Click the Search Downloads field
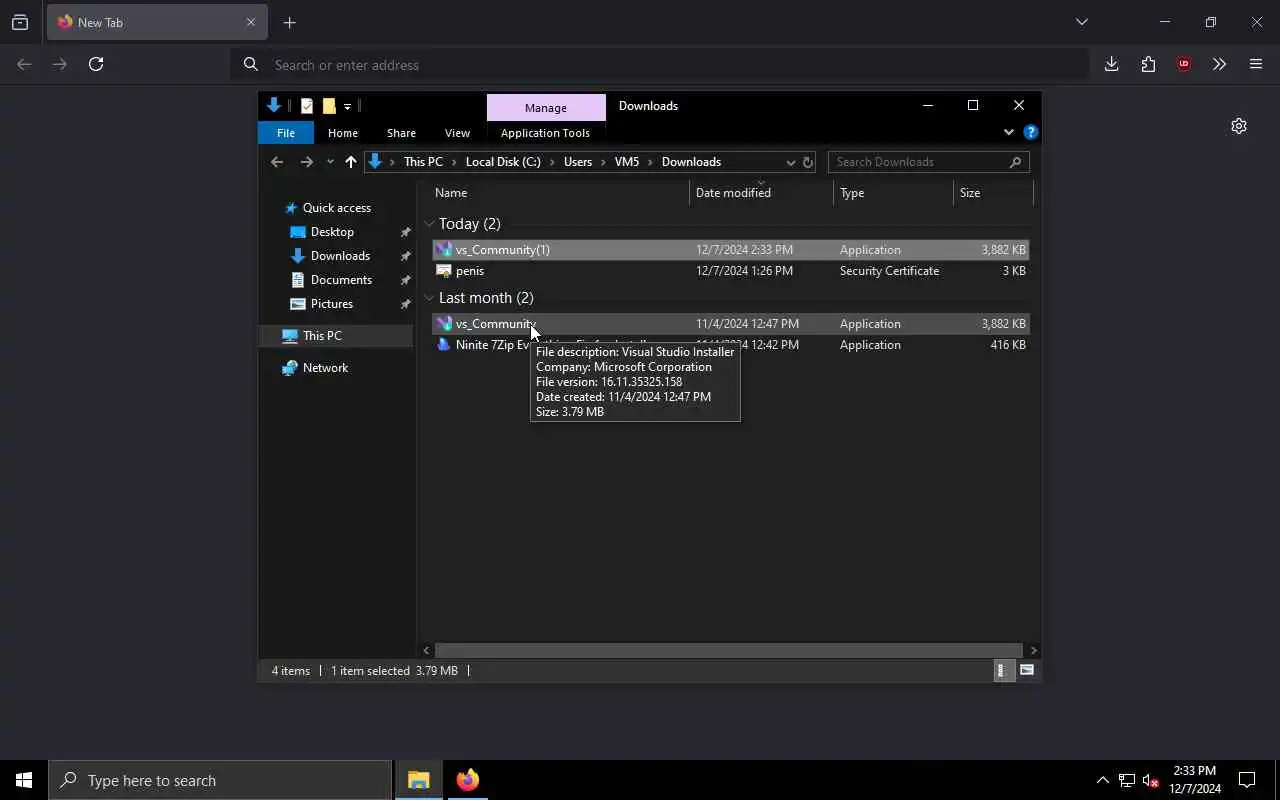Screen dimensions: 1280x800 point(928,162)
